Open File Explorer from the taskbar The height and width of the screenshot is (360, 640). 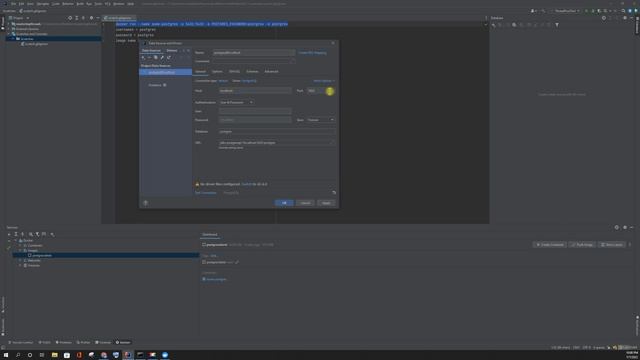54,355
